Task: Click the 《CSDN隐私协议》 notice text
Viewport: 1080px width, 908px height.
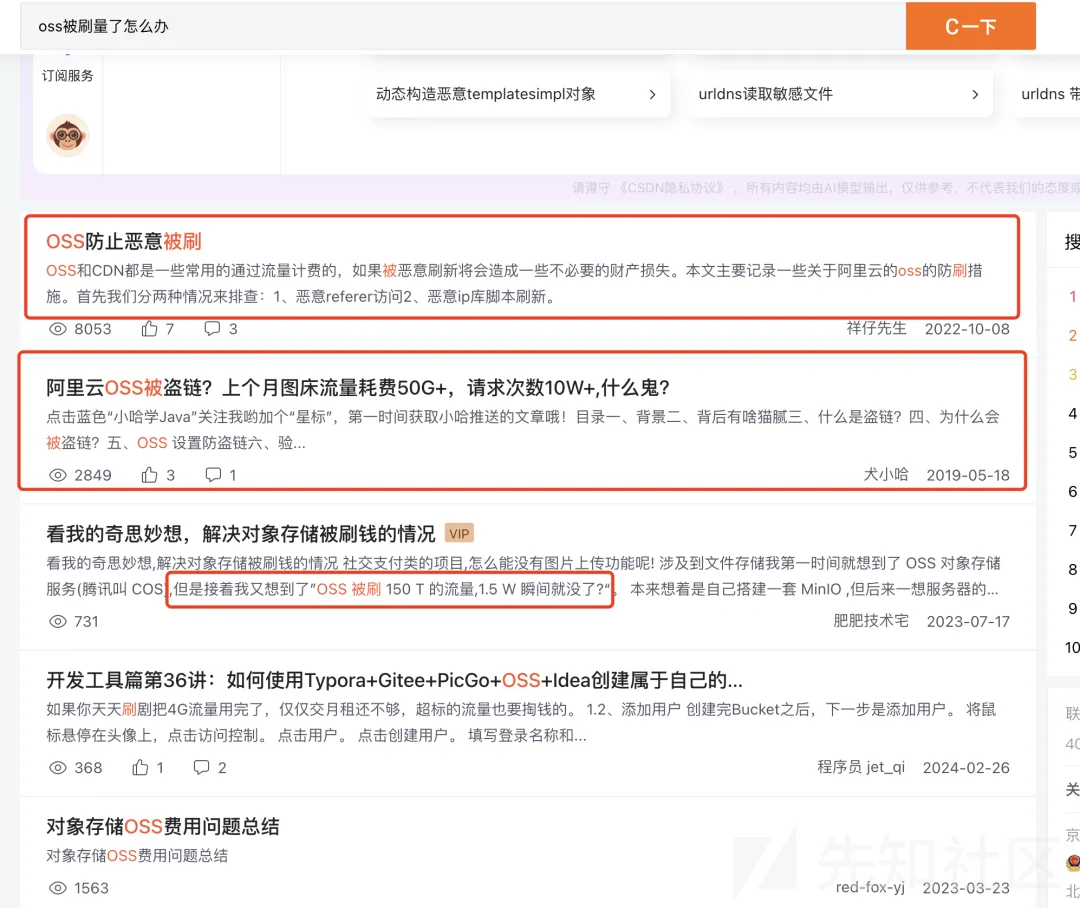Action: (x=672, y=188)
